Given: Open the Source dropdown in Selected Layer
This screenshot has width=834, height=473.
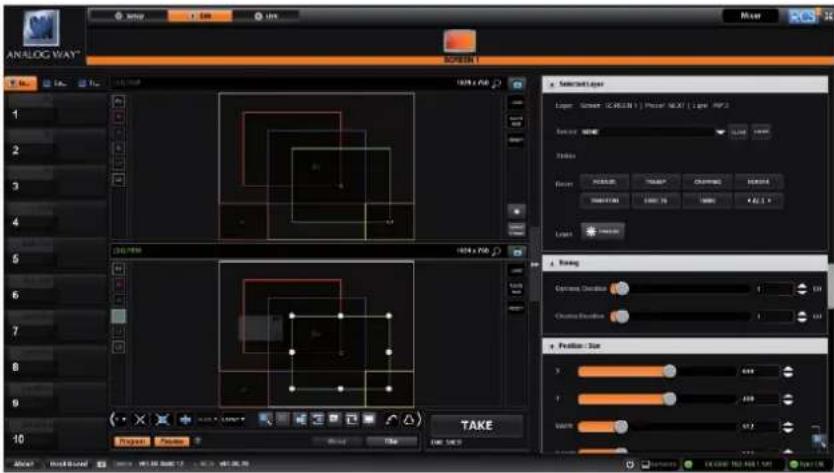Looking at the screenshot, I should 653,131.
